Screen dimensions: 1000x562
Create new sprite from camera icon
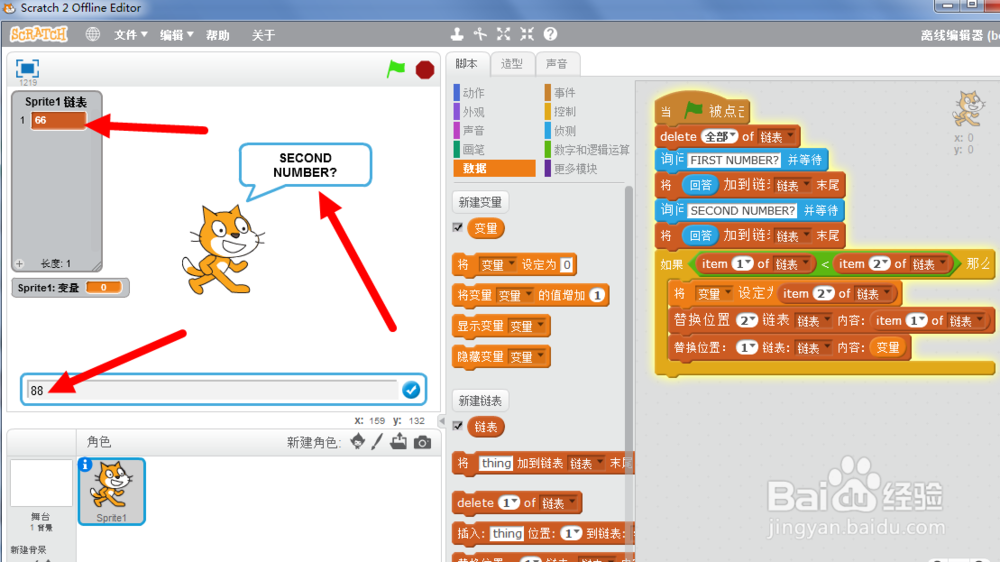point(422,442)
